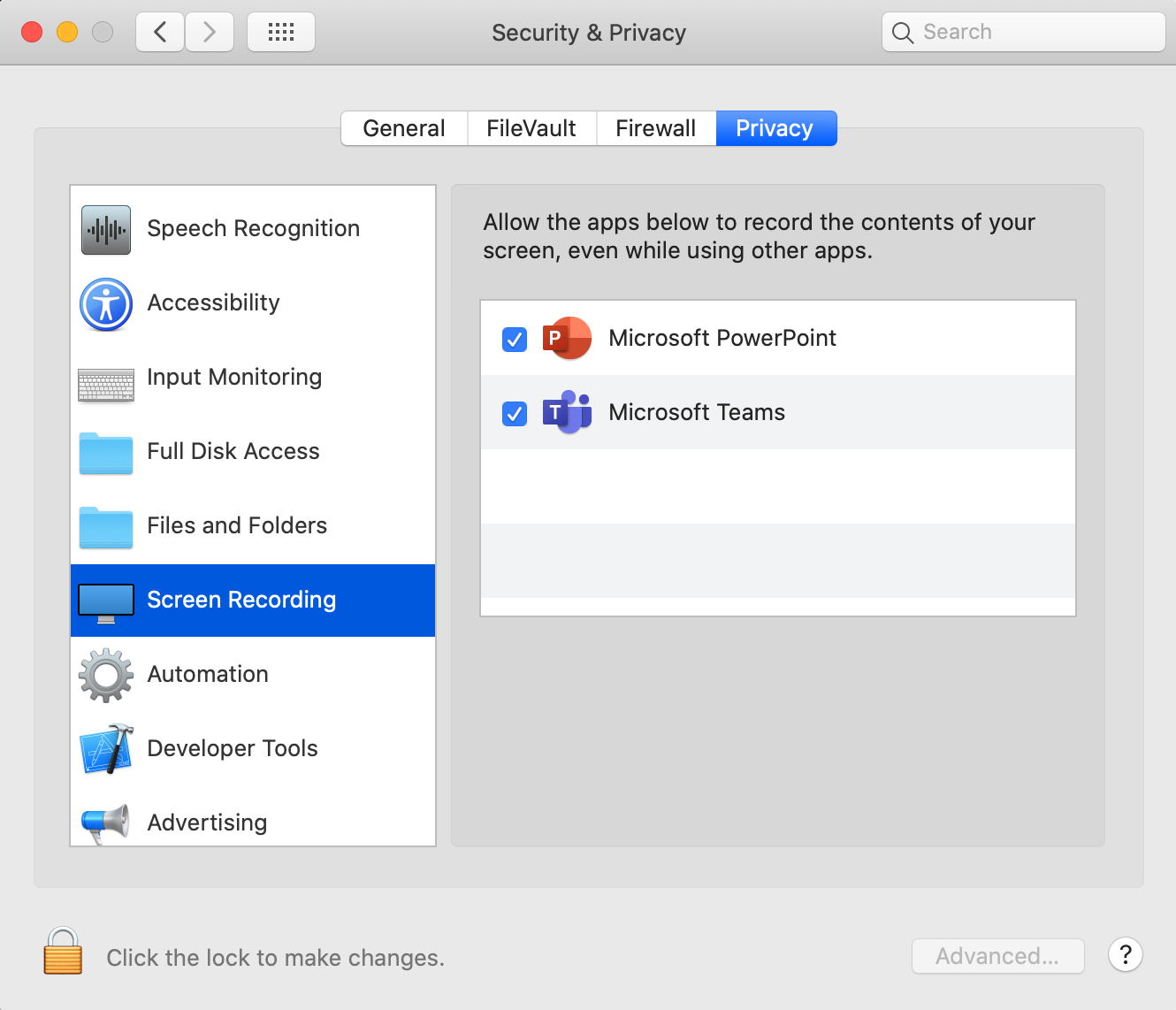Select Speech Recognition waveform icon

106,229
